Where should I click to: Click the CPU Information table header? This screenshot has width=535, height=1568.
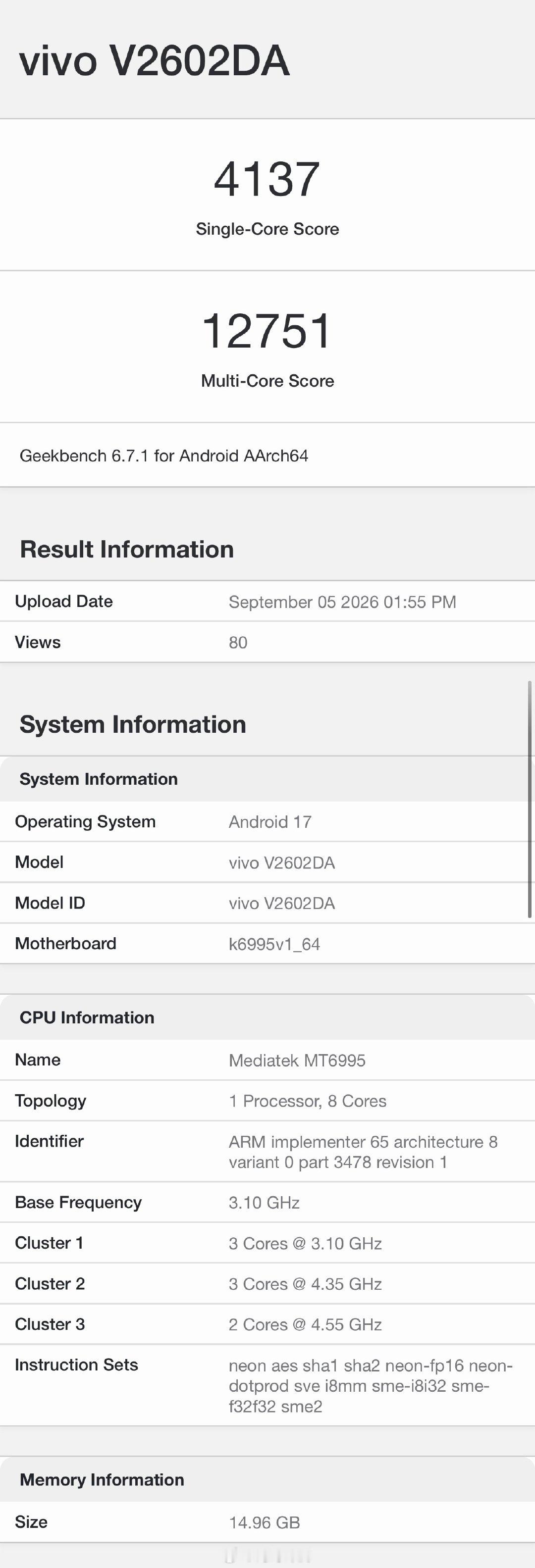[x=87, y=1018]
